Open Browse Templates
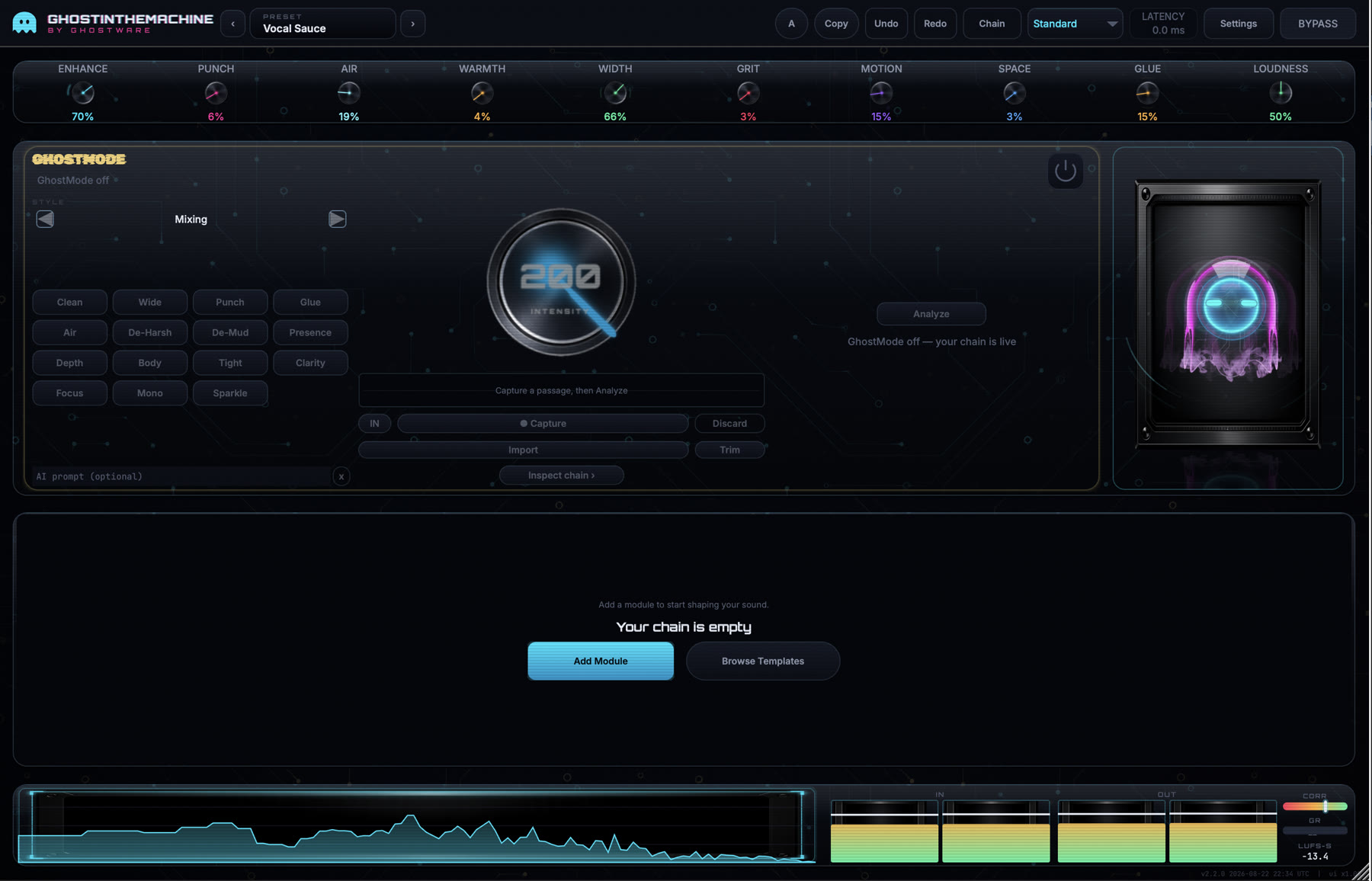 [x=763, y=662]
